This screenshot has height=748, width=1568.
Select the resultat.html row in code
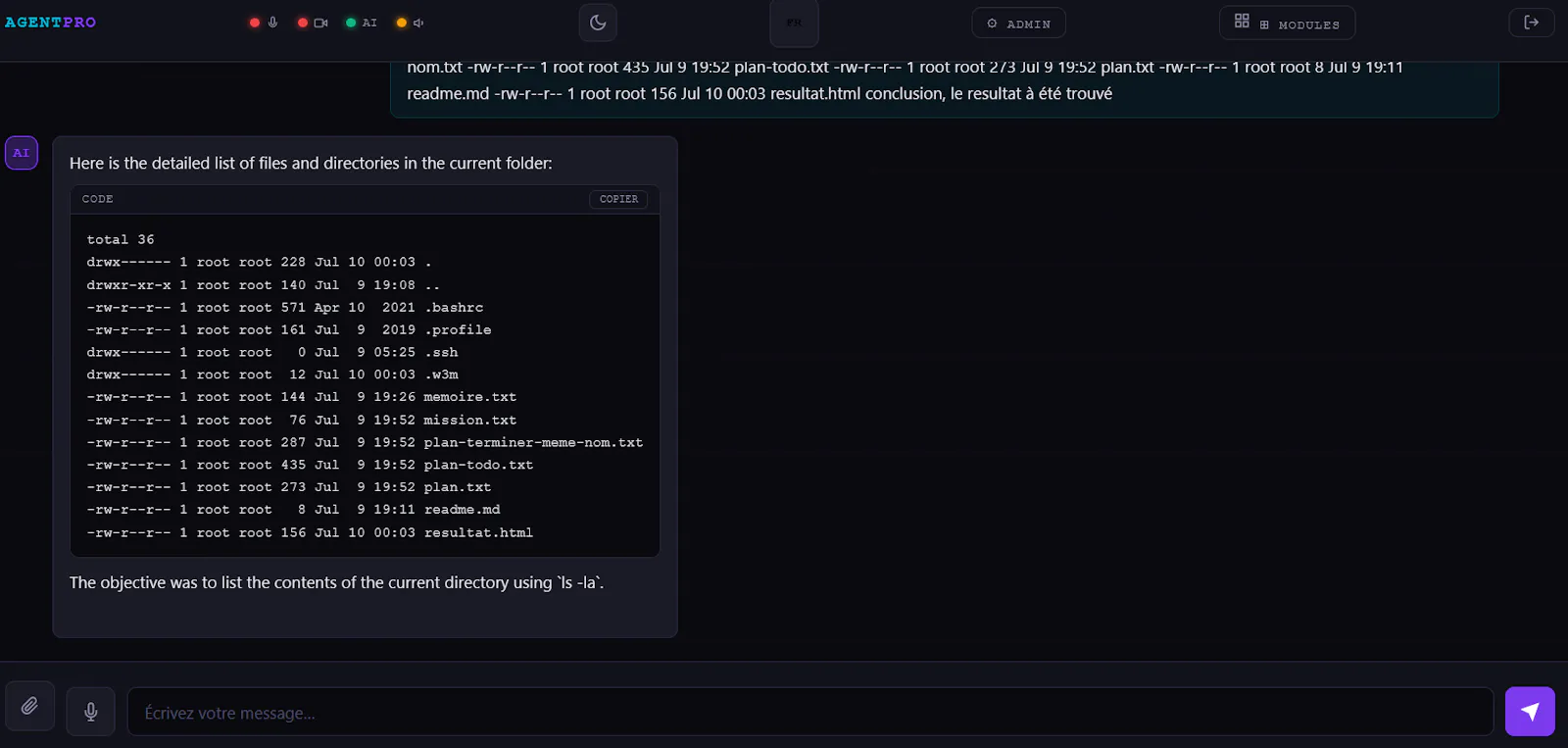pyautogui.click(x=310, y=532)
